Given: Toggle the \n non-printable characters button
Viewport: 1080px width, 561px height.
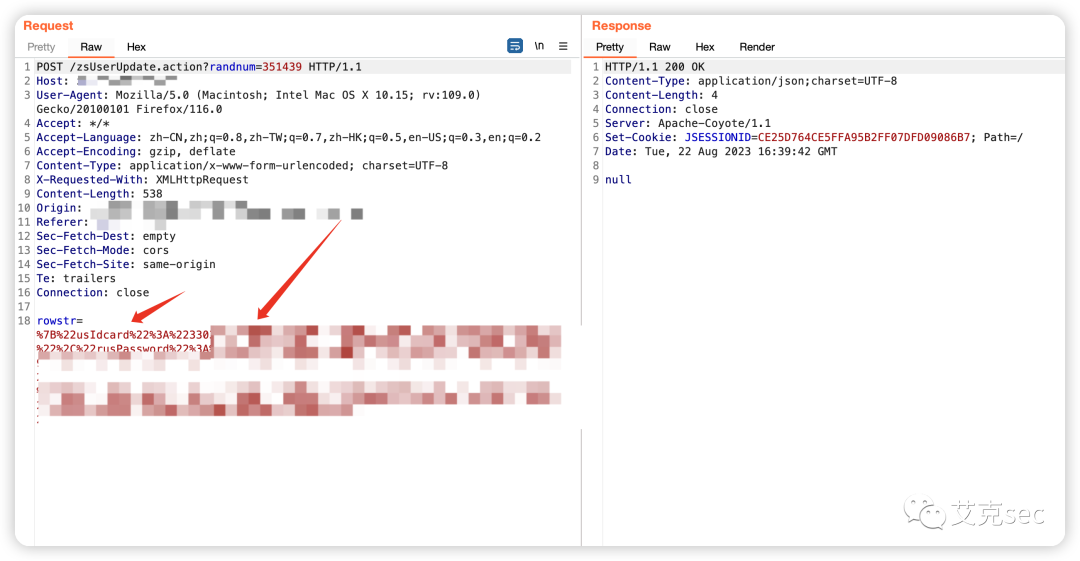Looking at the screenshot, I should 540,46.
